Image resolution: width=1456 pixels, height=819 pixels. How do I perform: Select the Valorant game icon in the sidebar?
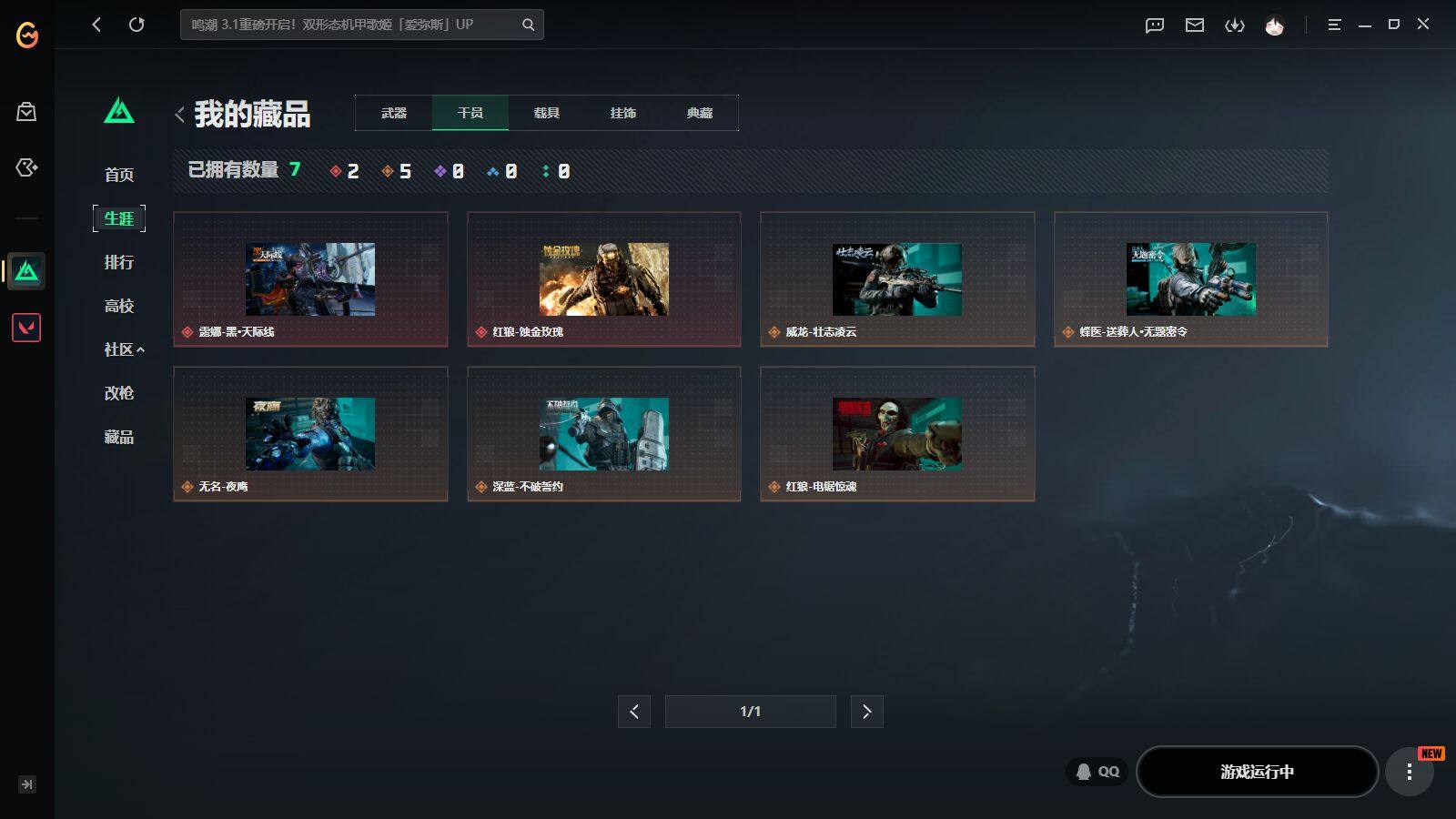(x=26, y=328)
